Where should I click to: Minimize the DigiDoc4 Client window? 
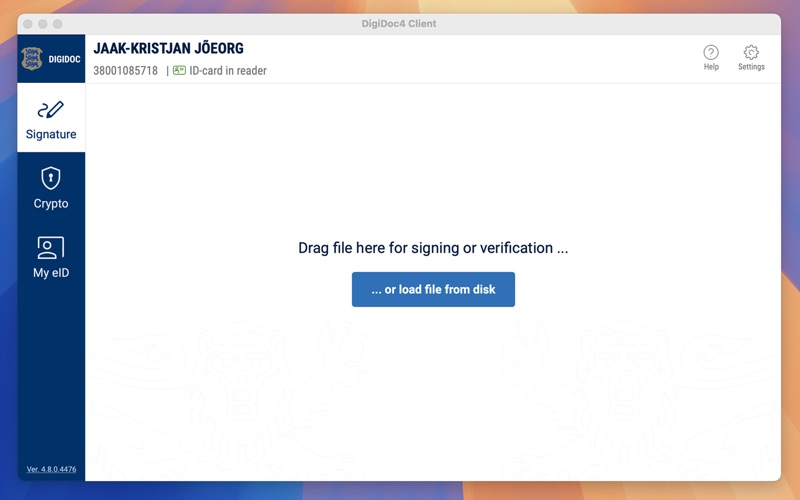[43, 24]
